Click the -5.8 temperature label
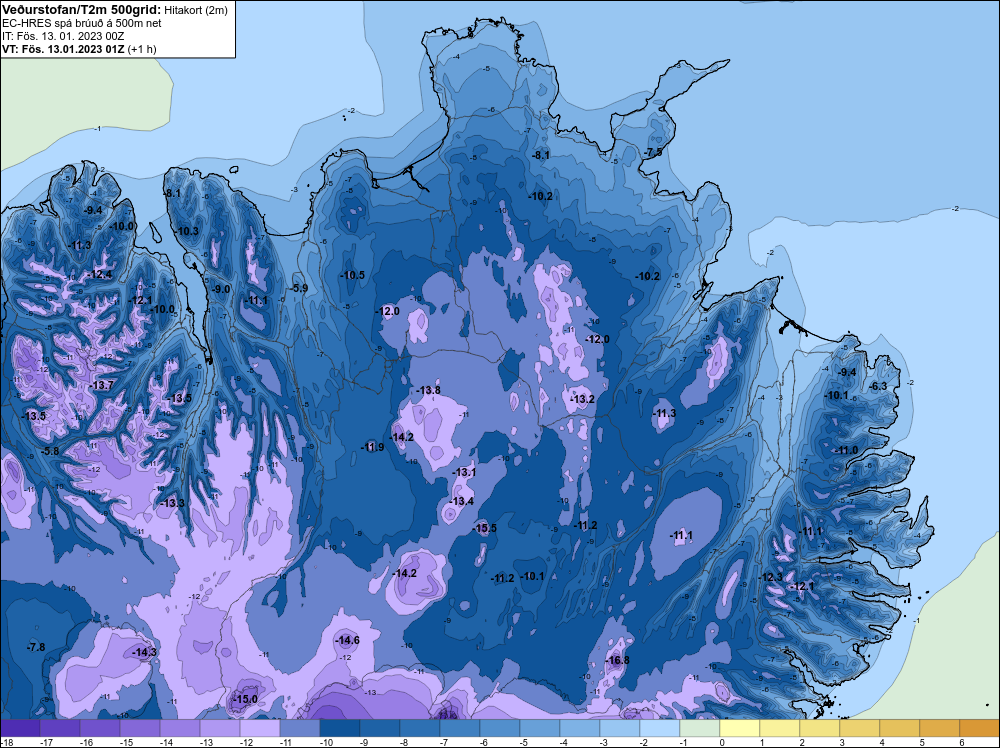This screenshot has width=1000, height=748. point(50,451)
